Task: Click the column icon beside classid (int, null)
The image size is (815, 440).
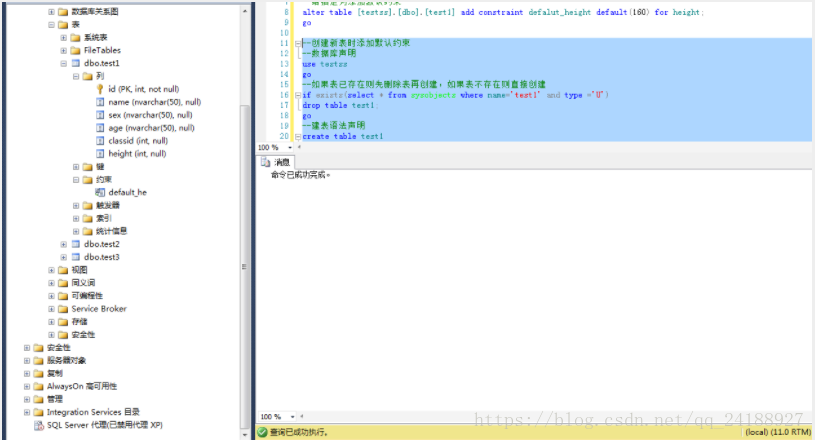Action: click(100, 141)
